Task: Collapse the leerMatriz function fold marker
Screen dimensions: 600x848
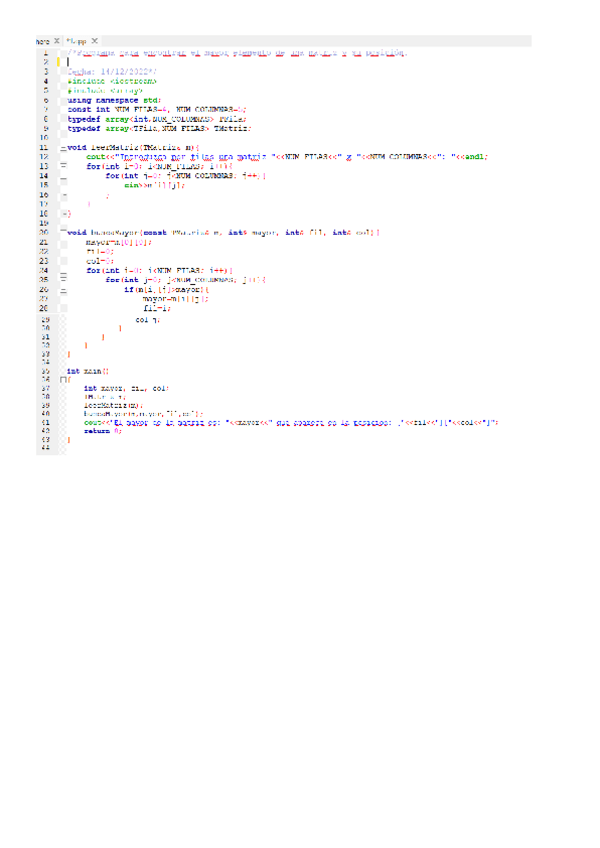Action: [63, 146]
